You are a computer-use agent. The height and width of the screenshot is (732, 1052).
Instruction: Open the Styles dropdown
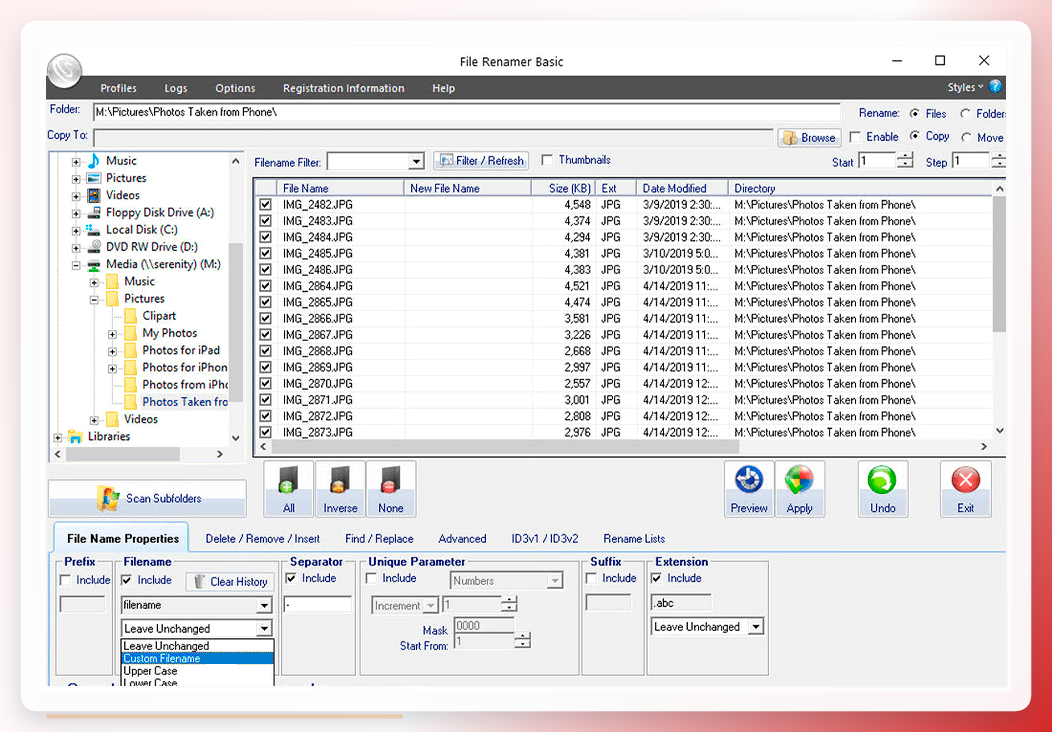pos(965,87)
